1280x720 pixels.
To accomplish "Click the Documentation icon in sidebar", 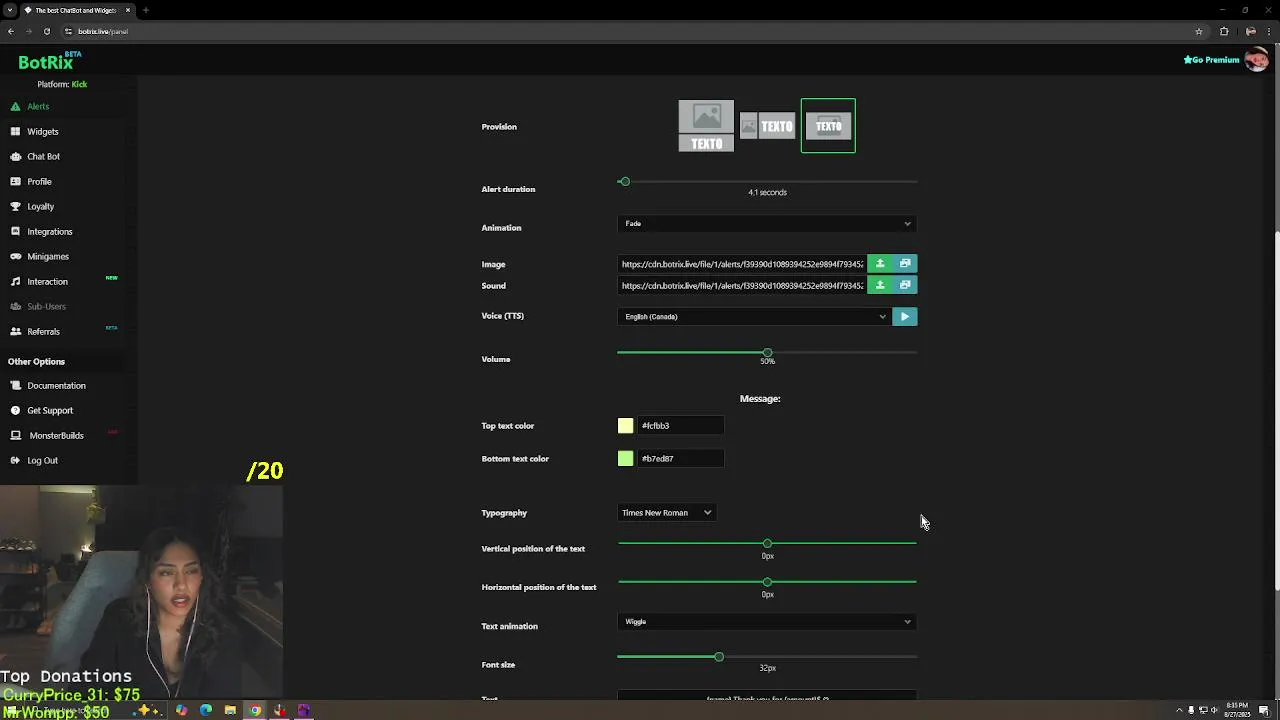I will 16,385.
